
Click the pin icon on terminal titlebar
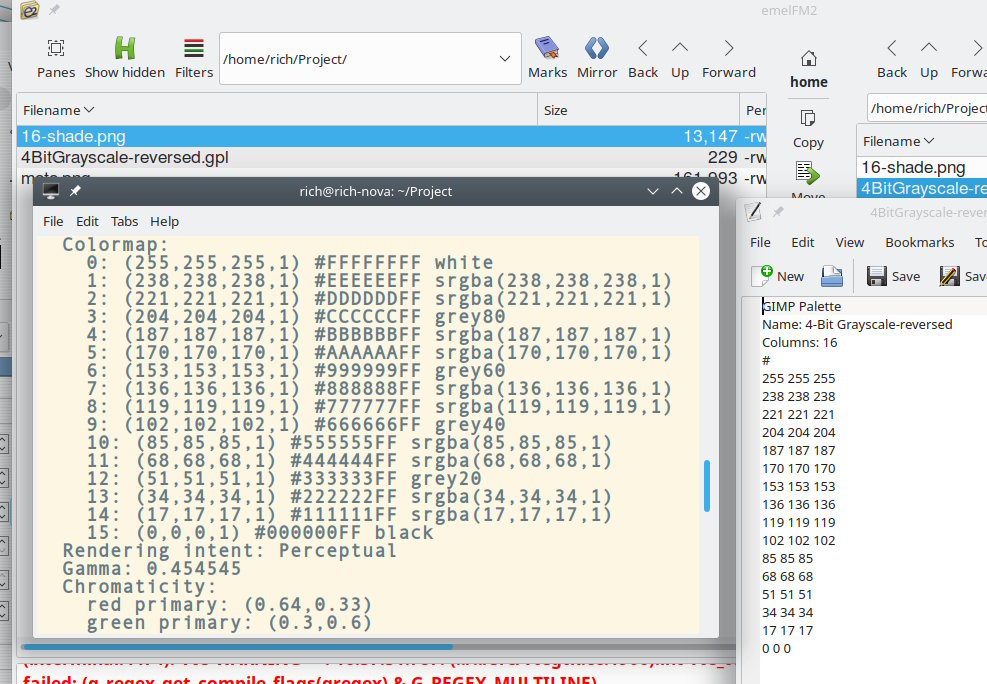tap(75, 191)
